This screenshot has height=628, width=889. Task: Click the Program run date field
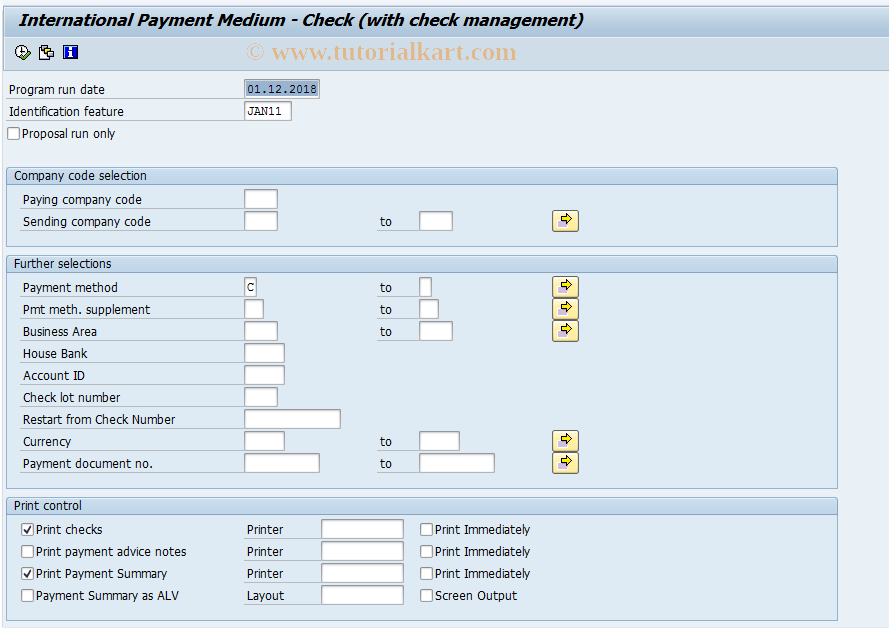[x=282, y=89]
